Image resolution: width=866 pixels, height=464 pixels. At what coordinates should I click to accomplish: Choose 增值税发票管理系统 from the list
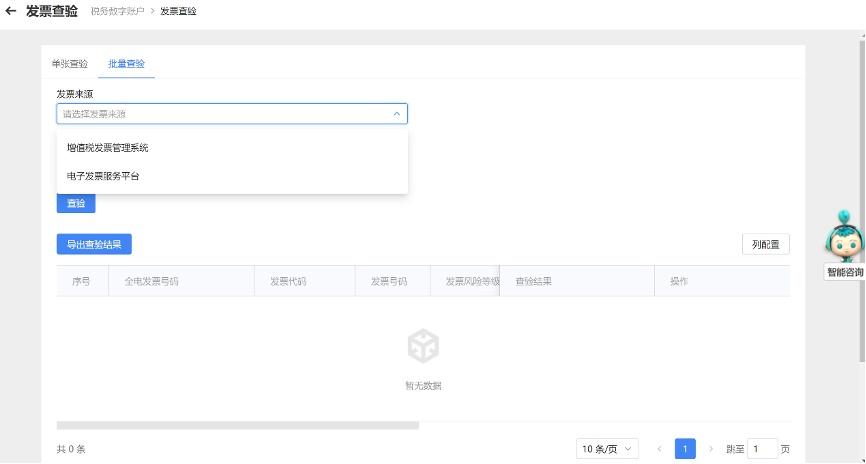(108, 148)
